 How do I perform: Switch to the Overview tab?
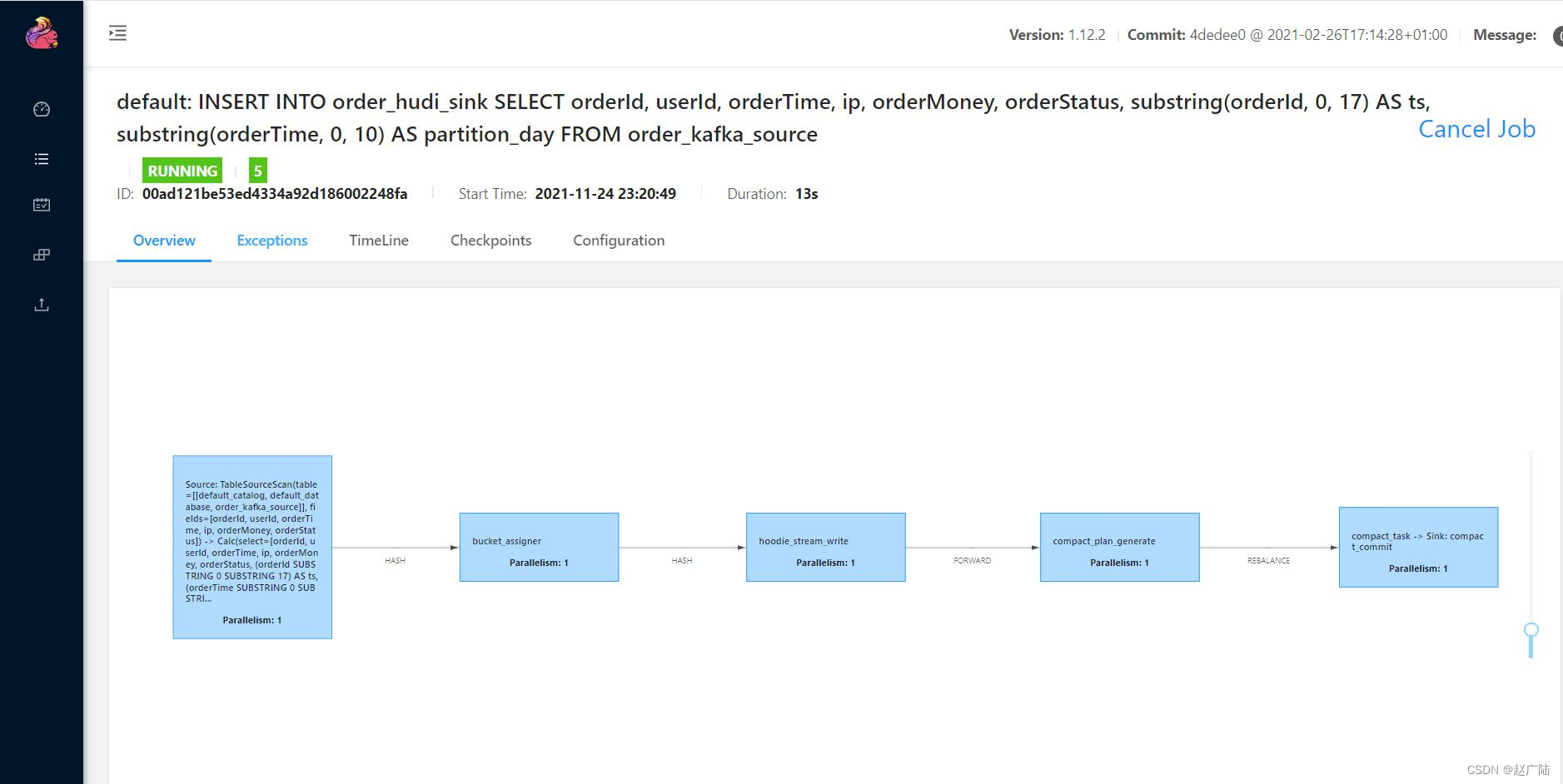(164, 241)
